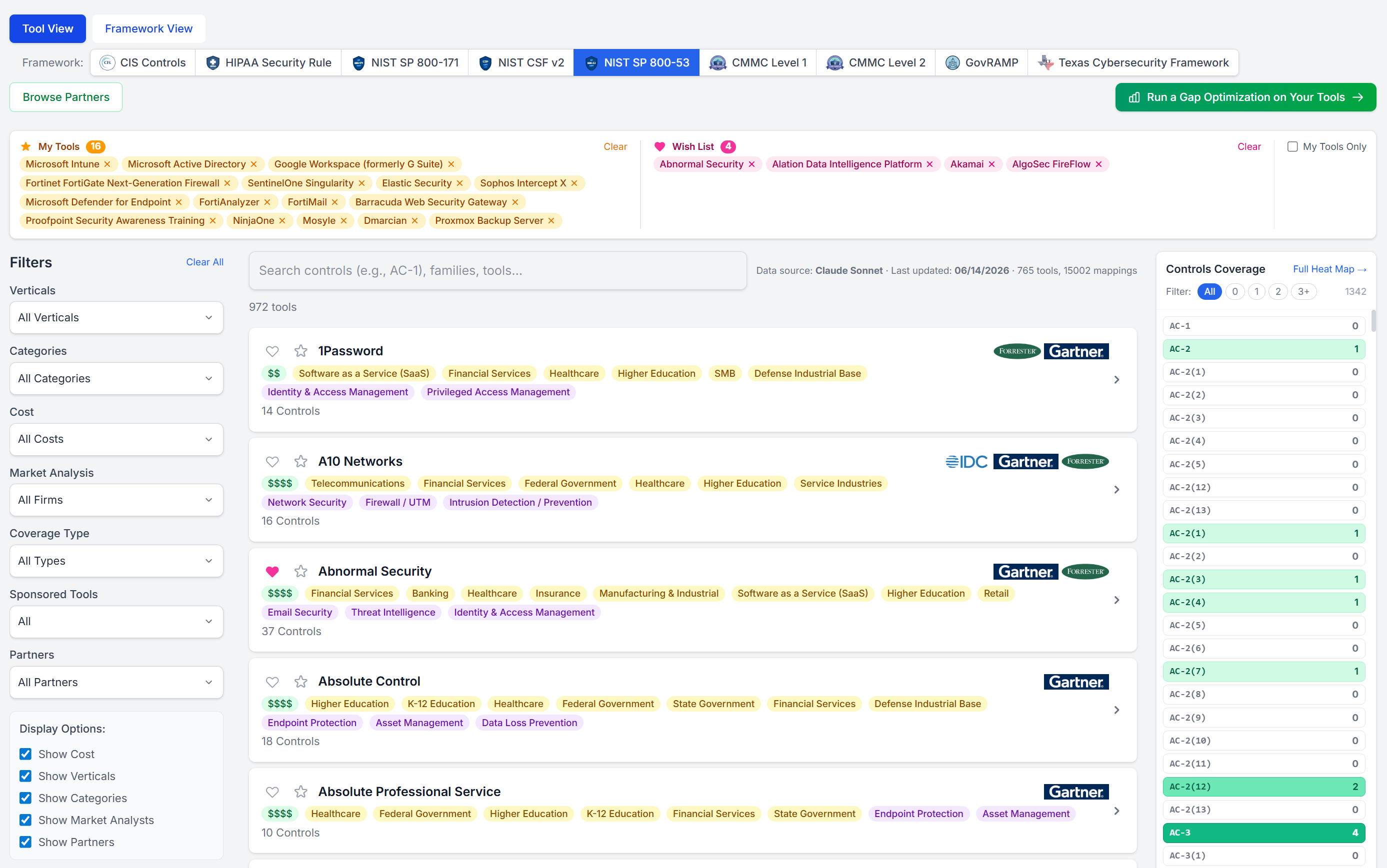Heart Absolute Professional Service tool
Screen dimensions: 1387x868
click(272, 792)
